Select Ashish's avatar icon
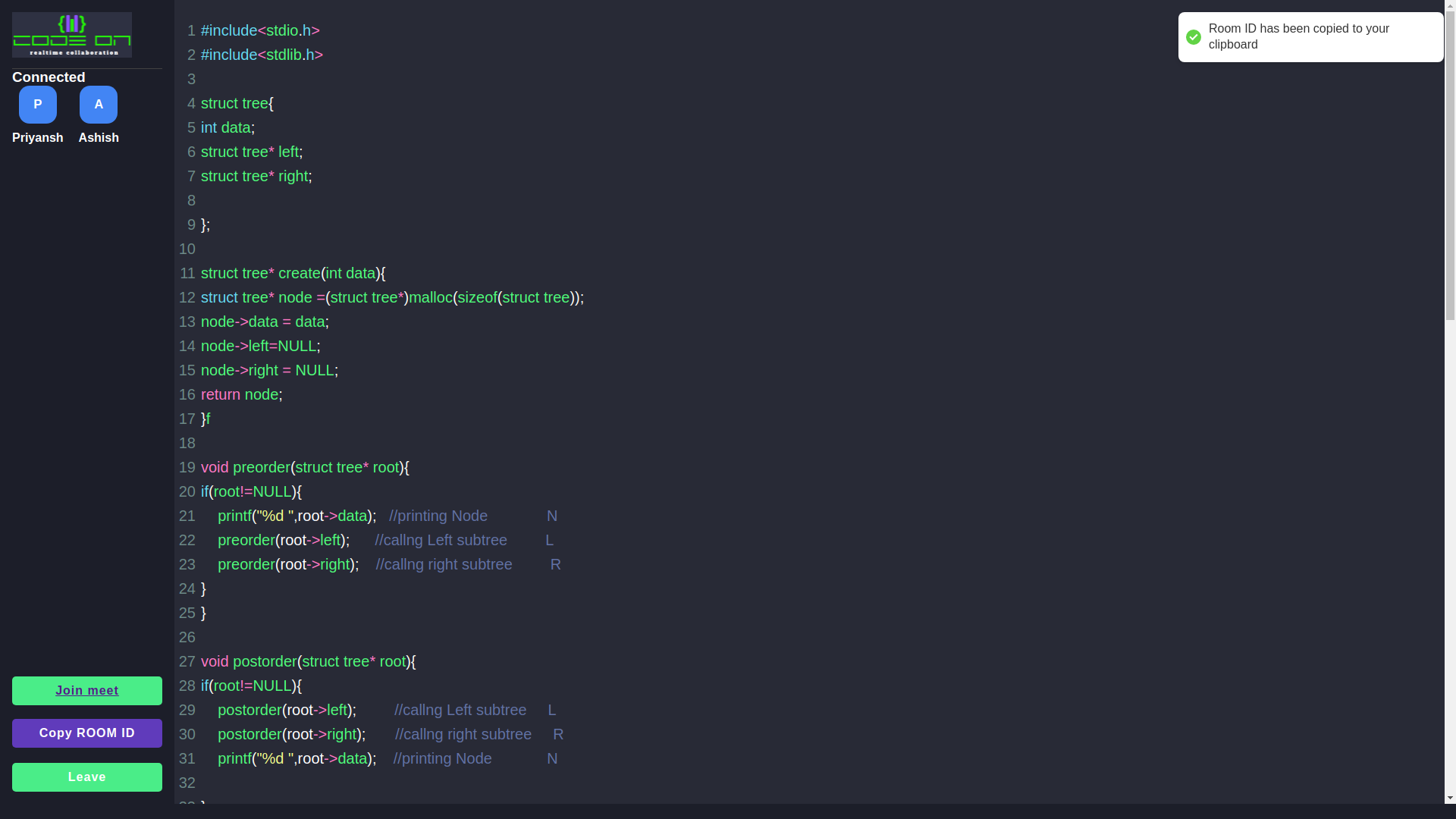The height and width of the screenshot is (819, 1456). [98, 105]
